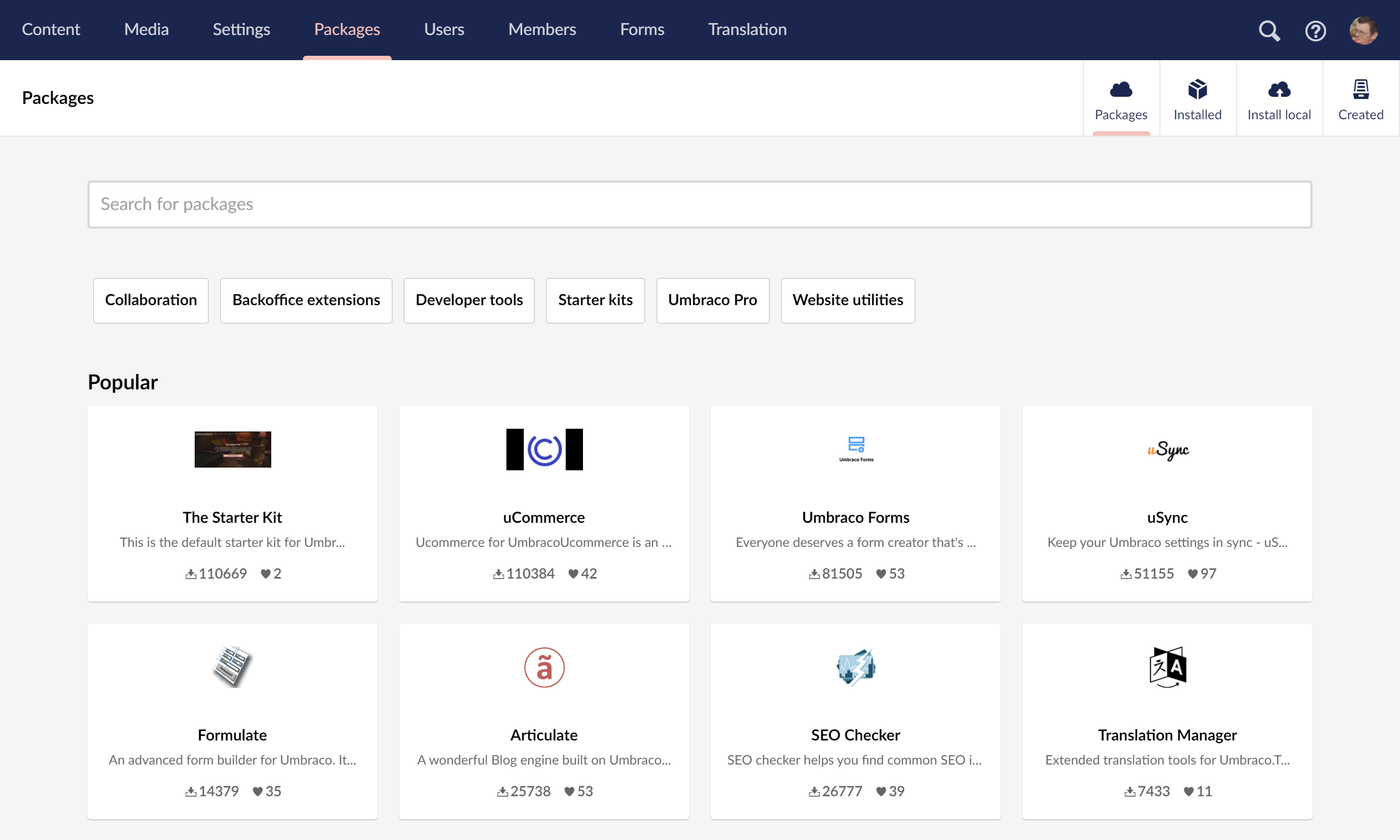
Task: Open the Media section
Action: pyautogui.click(x=146, y=29)
